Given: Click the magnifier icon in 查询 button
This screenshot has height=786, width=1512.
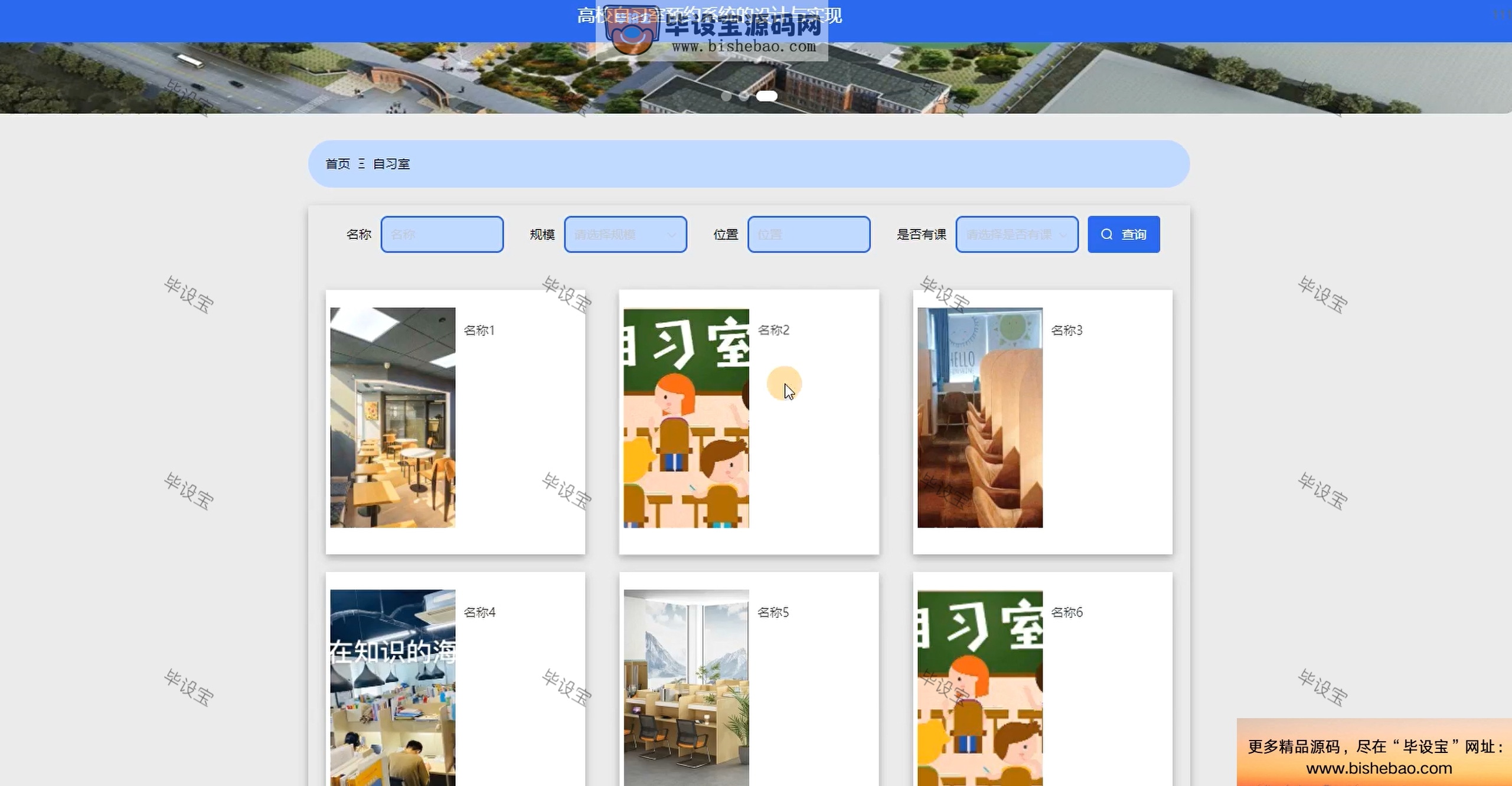Looking at the screenshot, I should coord(1106,234).
